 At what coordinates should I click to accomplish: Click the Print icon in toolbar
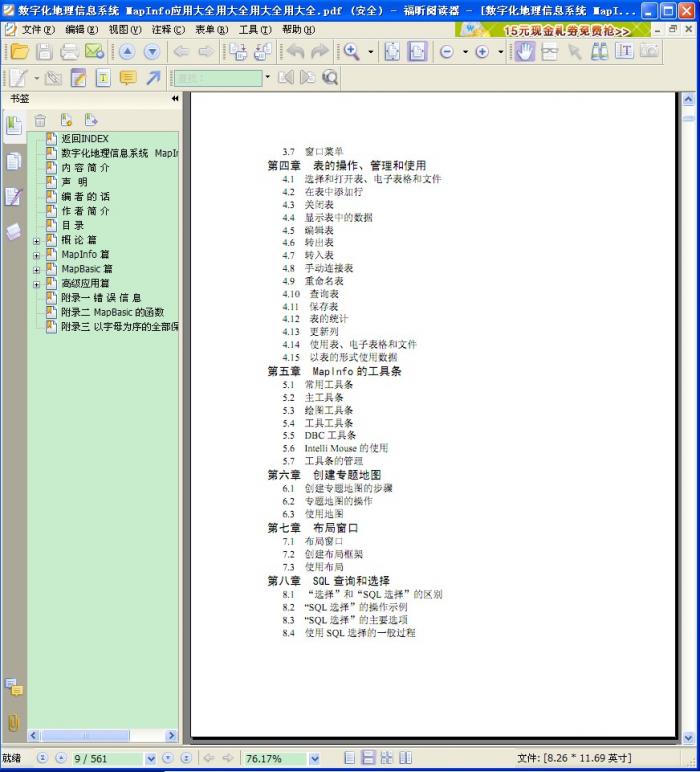[x=70, y=52]
